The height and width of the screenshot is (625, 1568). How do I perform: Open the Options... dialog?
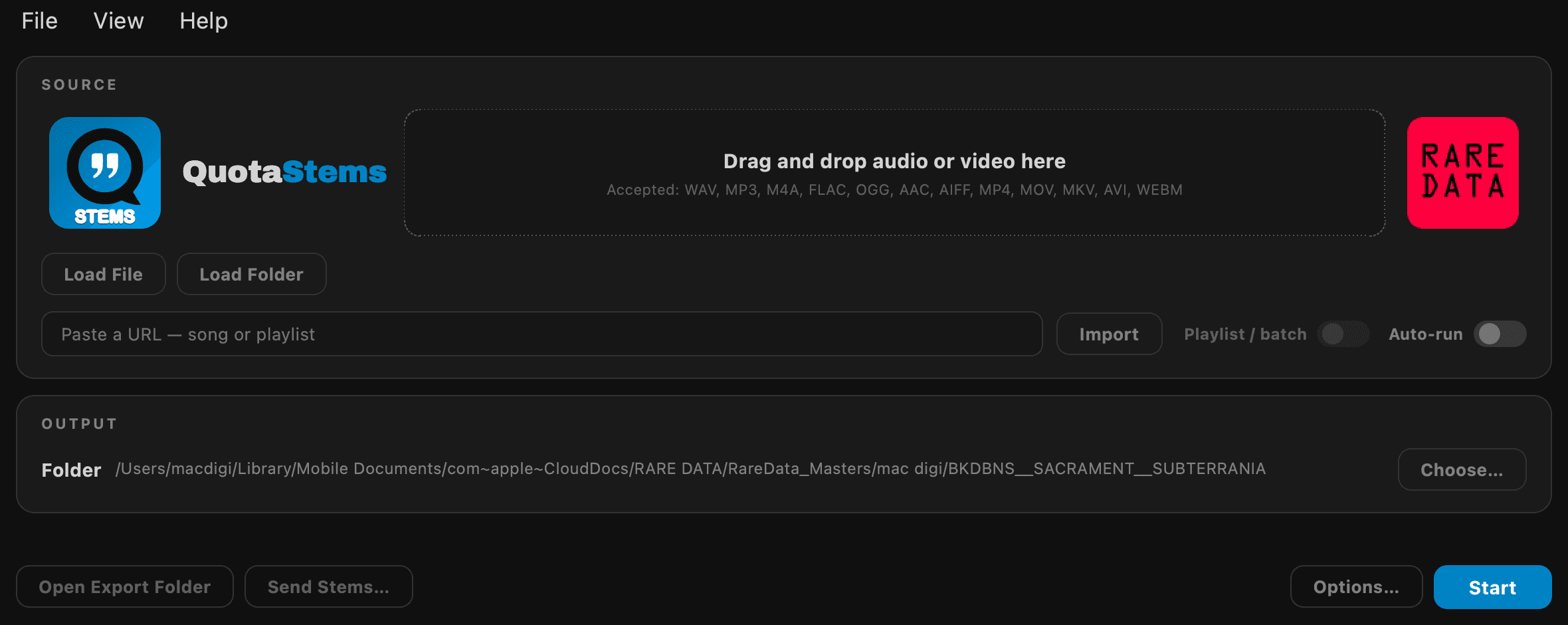[x=1356, y=586]
